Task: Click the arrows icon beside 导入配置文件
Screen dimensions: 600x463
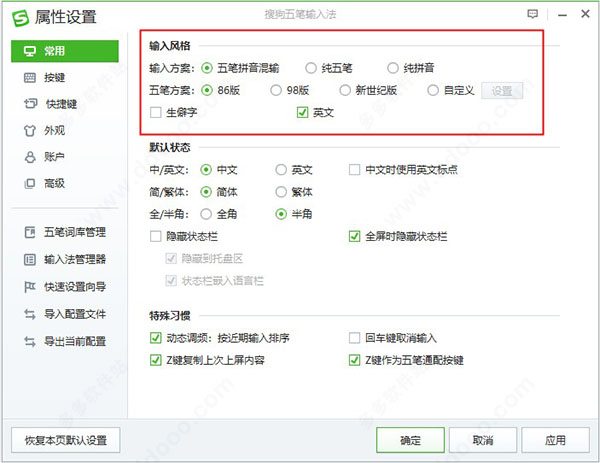Action: pyautogui.click(x=30, y=314)
